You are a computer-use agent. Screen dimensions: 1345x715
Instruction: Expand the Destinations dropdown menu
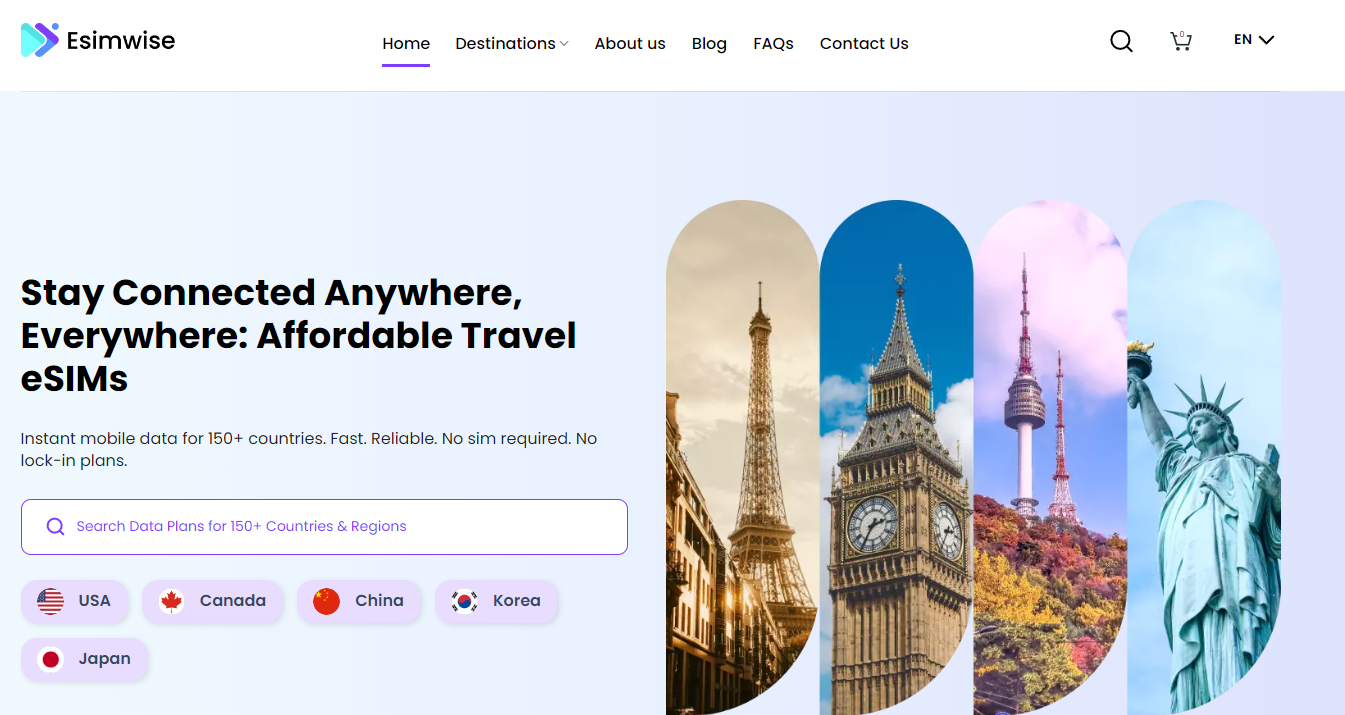[512, 43]
